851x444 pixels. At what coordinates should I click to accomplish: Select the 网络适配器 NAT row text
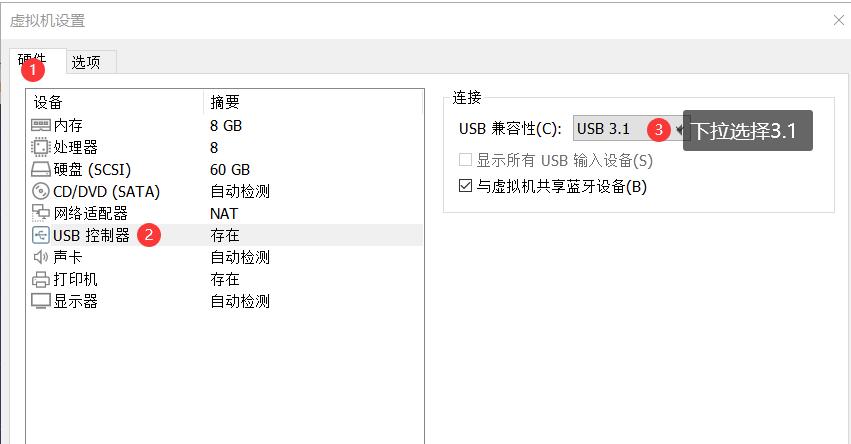pos(90,213)
